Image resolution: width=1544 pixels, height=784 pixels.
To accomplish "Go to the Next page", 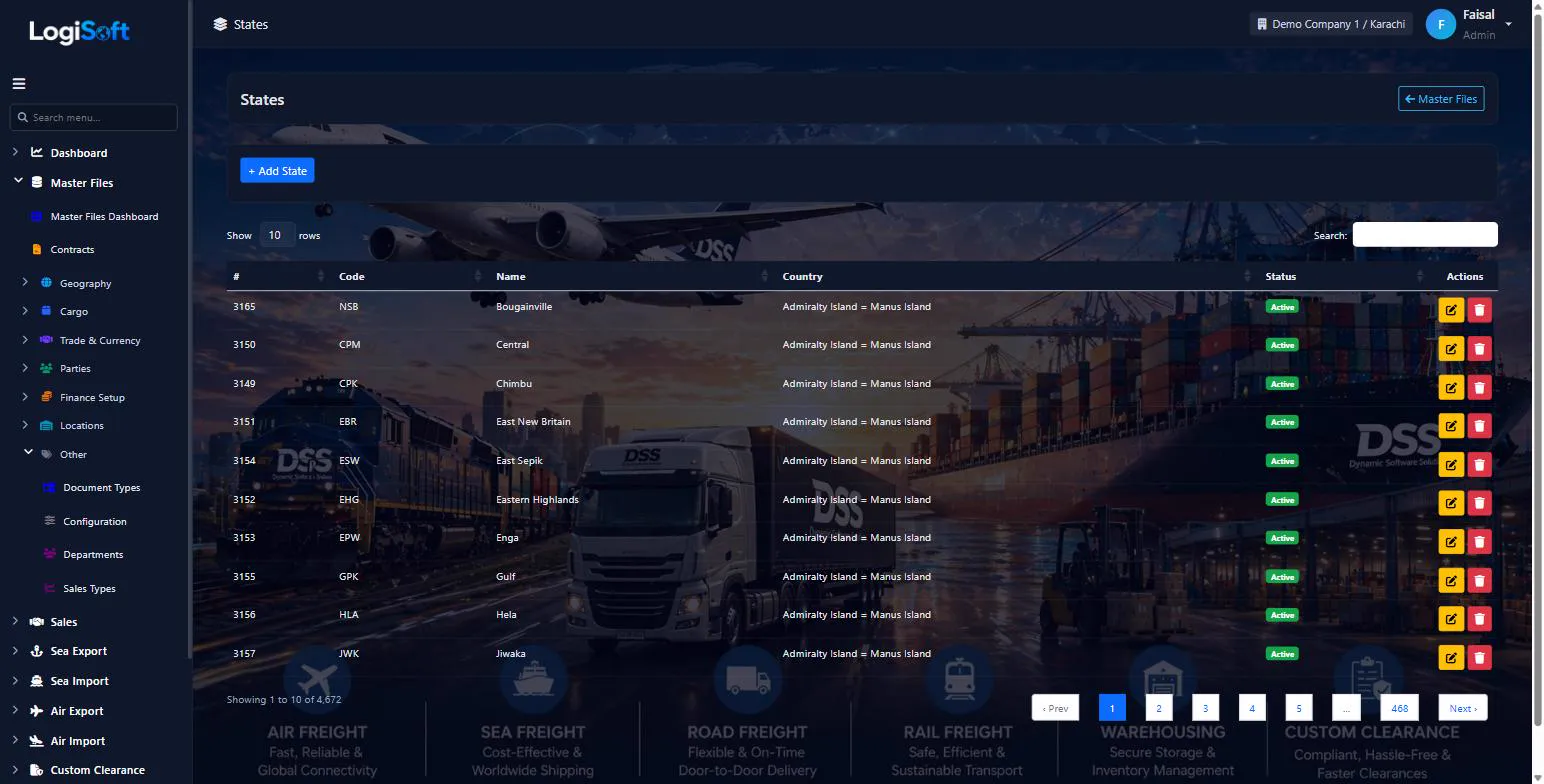I will (1463, 708).
